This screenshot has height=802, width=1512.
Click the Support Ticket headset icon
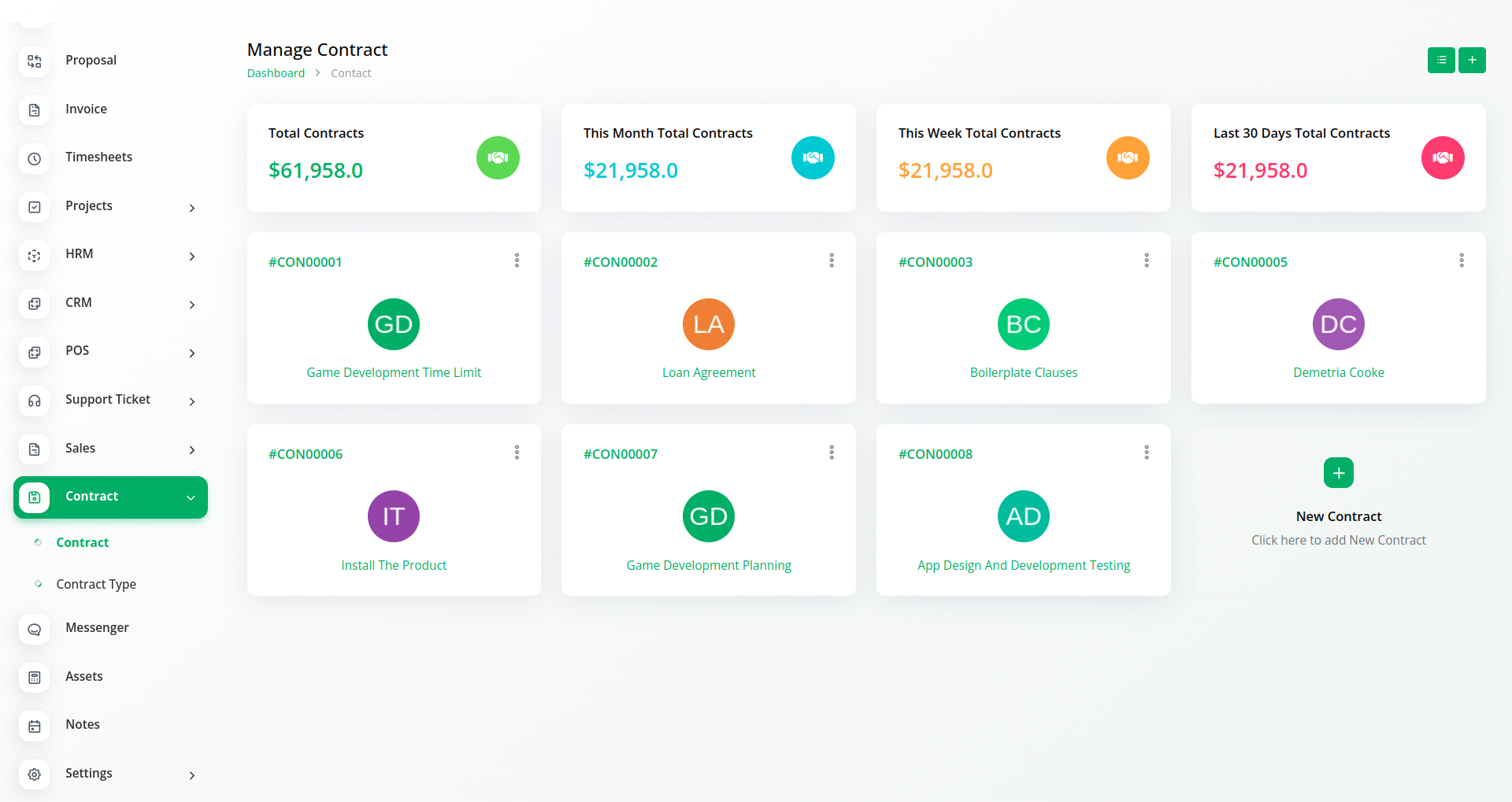tap(35, 401)
